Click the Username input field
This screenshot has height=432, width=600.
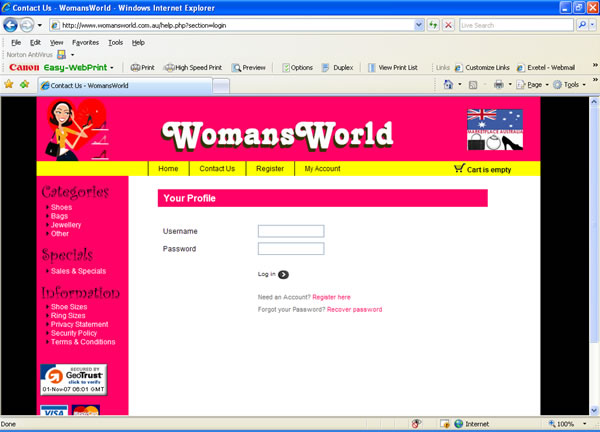290,231
